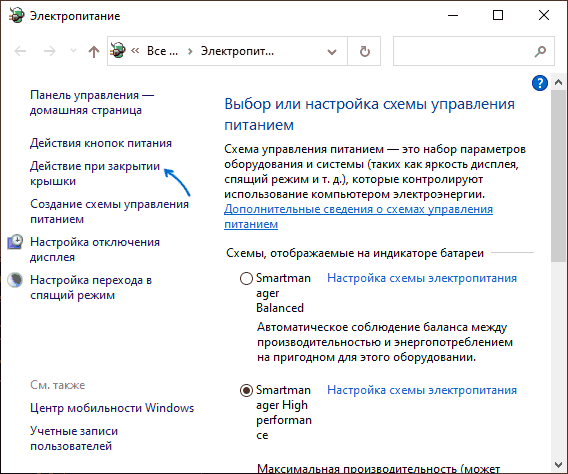Click the search magnifier icon
This screenshot has height=474, width=568.
pyautogui.click(x=540, y=51)
